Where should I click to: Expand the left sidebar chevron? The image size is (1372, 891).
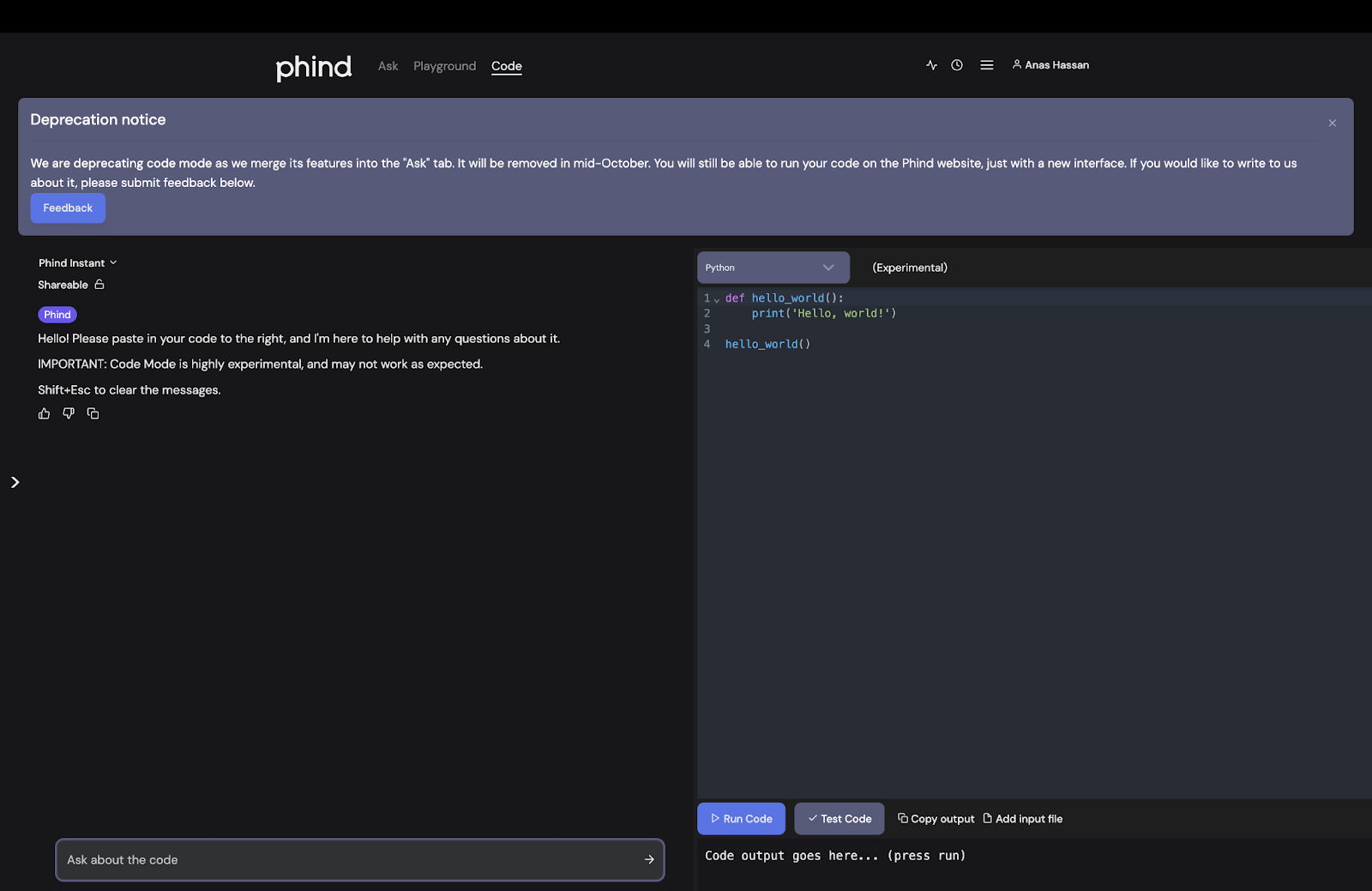pyautogui.click(x=15, y=482)
